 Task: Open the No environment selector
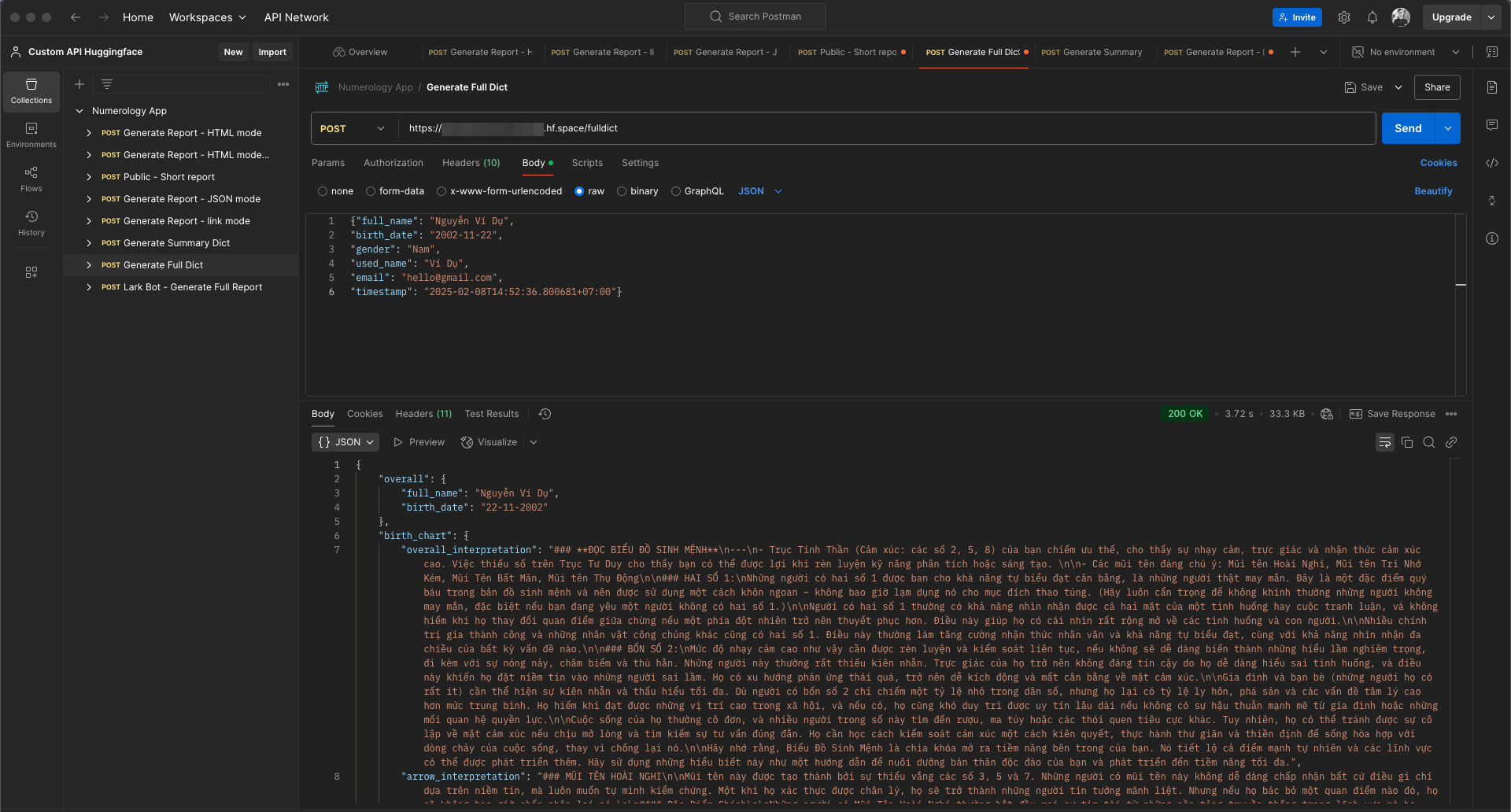click(1406, 52)
